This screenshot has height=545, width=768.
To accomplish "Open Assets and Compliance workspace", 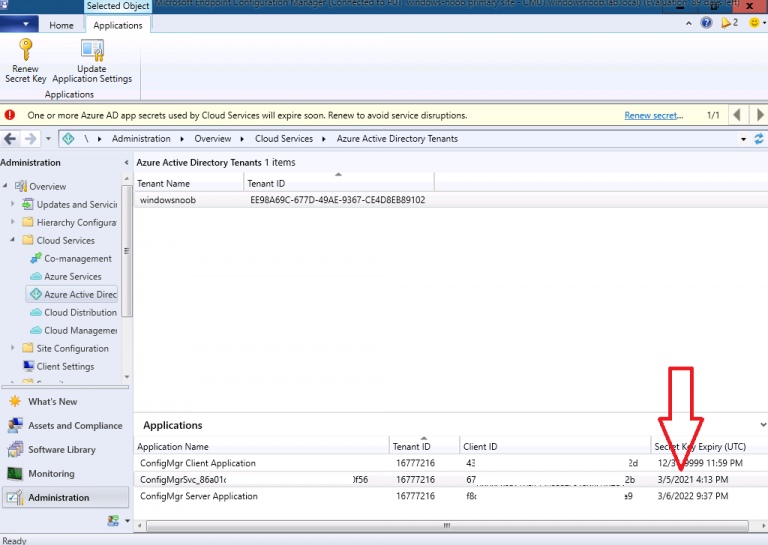I will [75, 426].
